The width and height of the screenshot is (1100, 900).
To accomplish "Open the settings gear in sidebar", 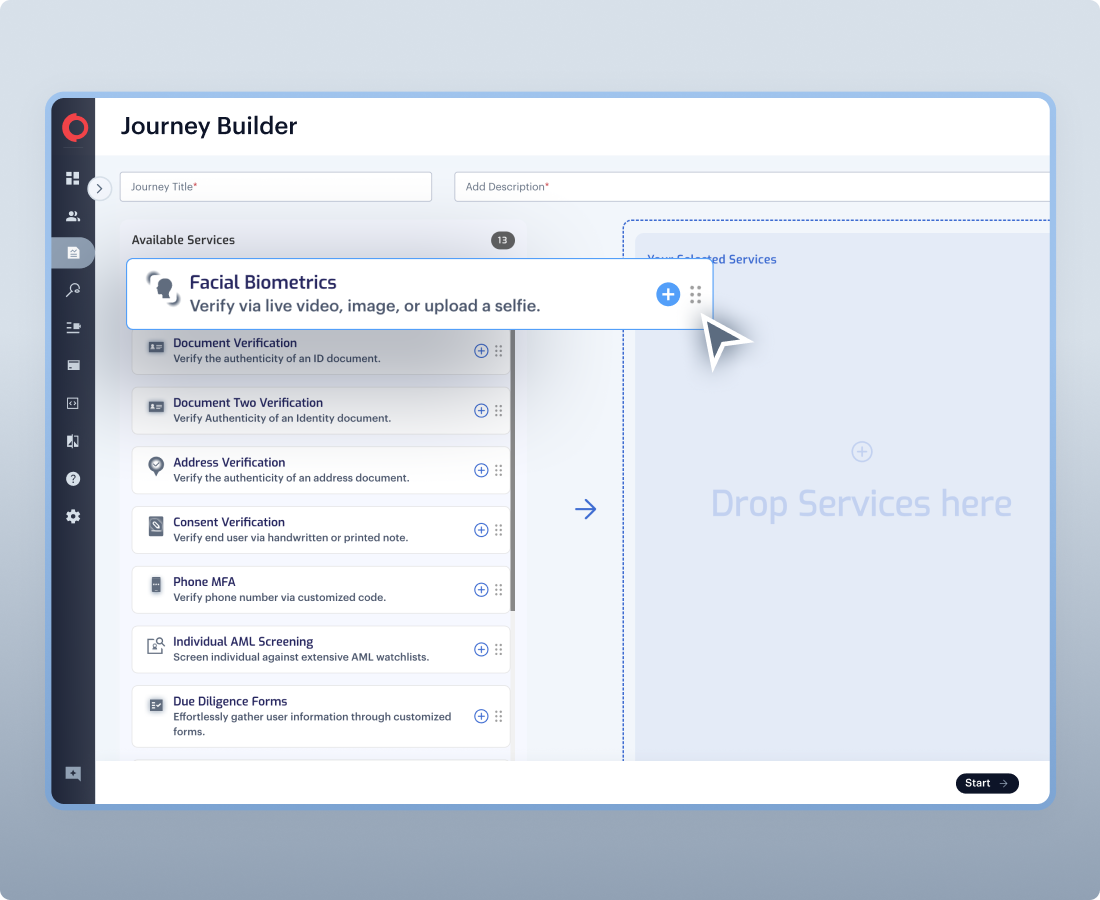I will click(73, 517).
